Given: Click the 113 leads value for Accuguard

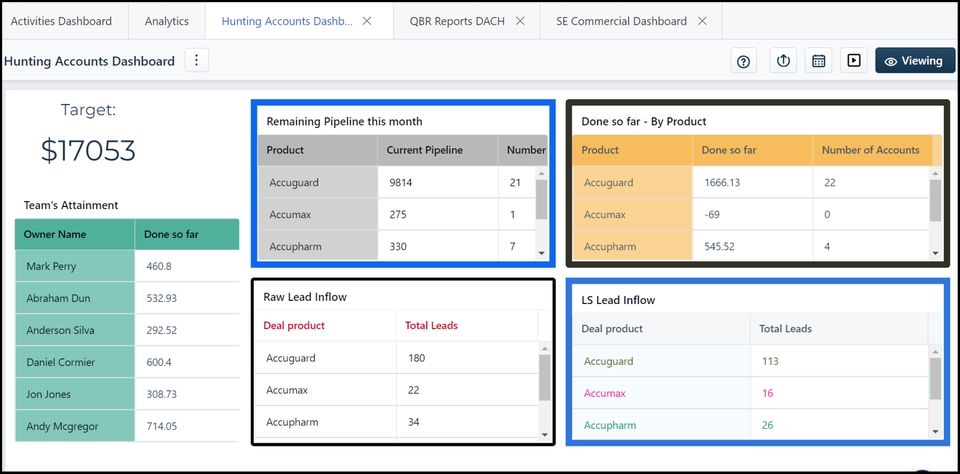Looking at the screenshot, I should tap(770, 361).
